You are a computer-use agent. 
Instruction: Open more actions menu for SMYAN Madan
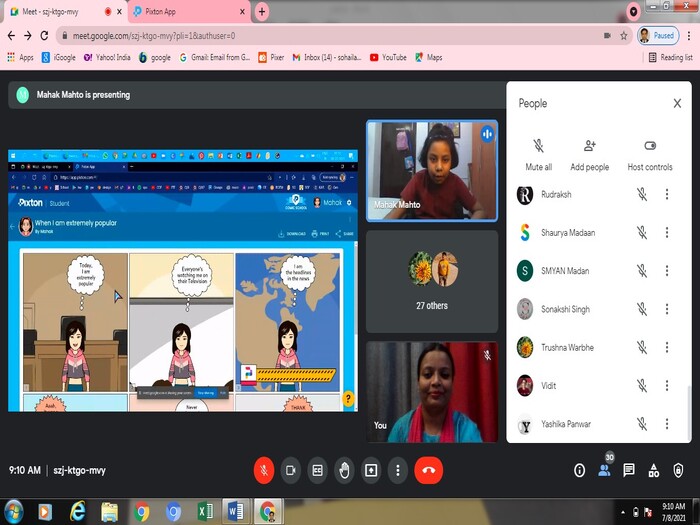pos(667,271)
